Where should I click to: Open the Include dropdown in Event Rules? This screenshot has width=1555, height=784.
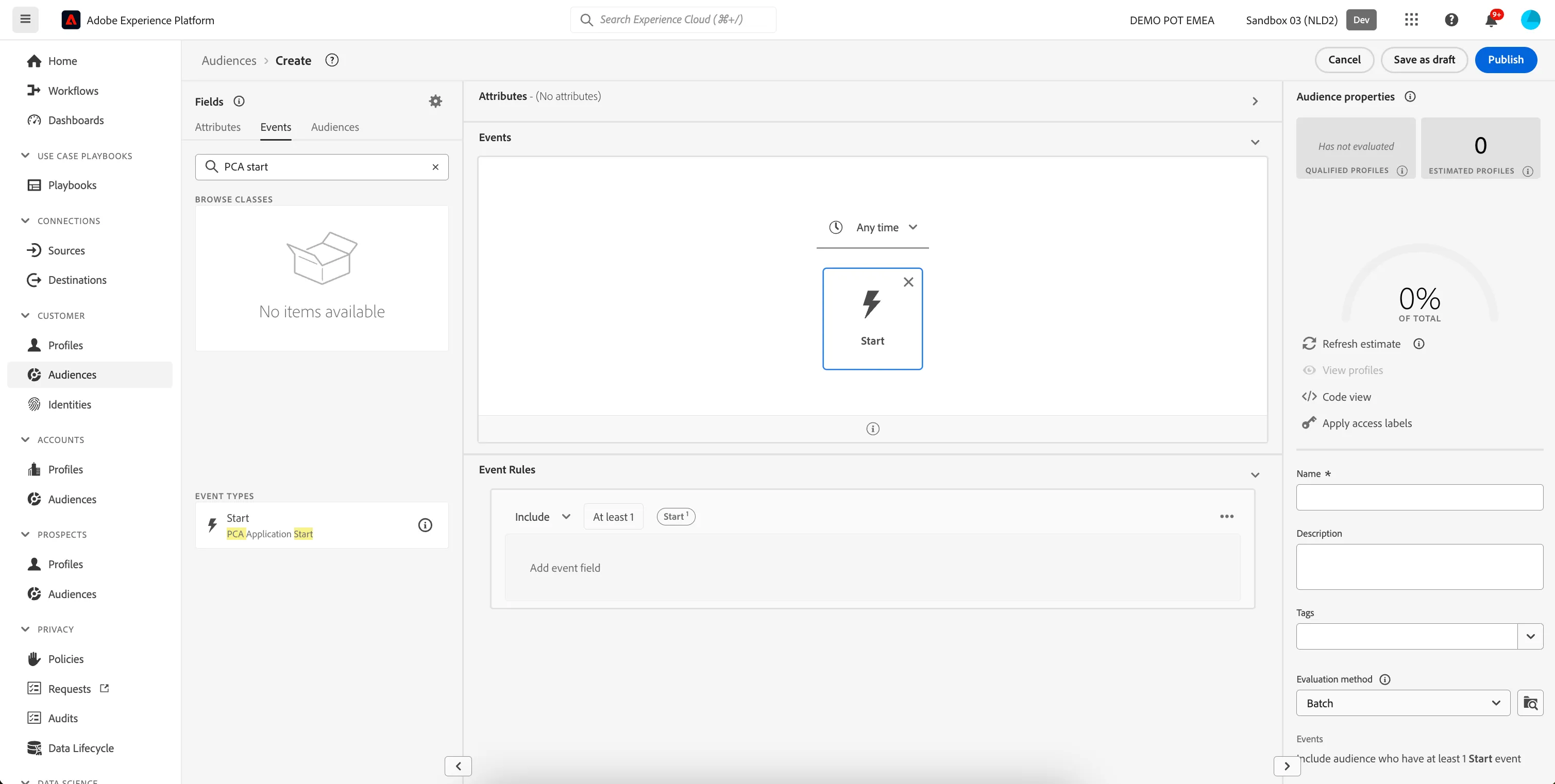(x=542, y=517)
